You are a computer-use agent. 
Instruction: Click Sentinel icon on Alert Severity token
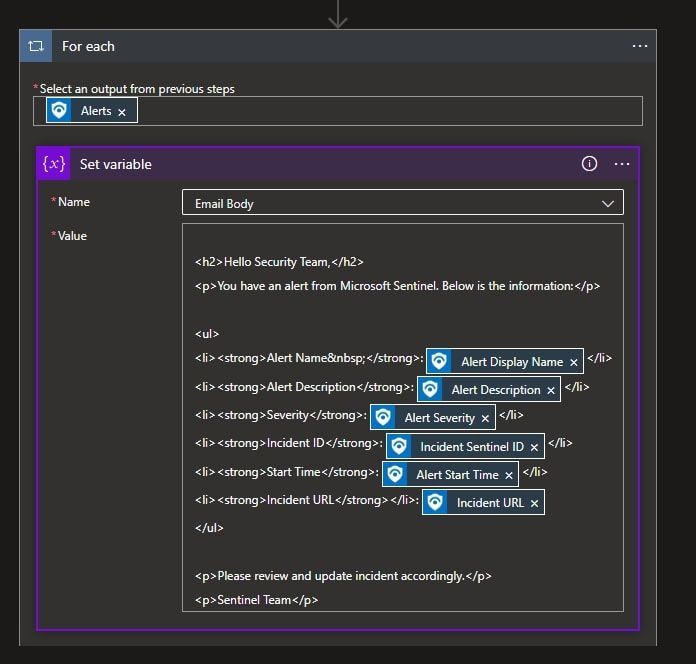pos(383,417)
